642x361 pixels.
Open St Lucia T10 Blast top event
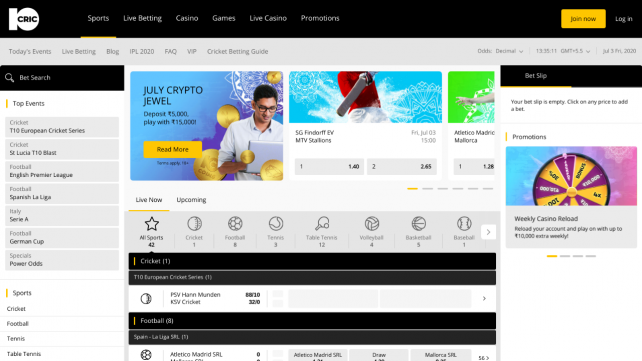click(62, 149)
